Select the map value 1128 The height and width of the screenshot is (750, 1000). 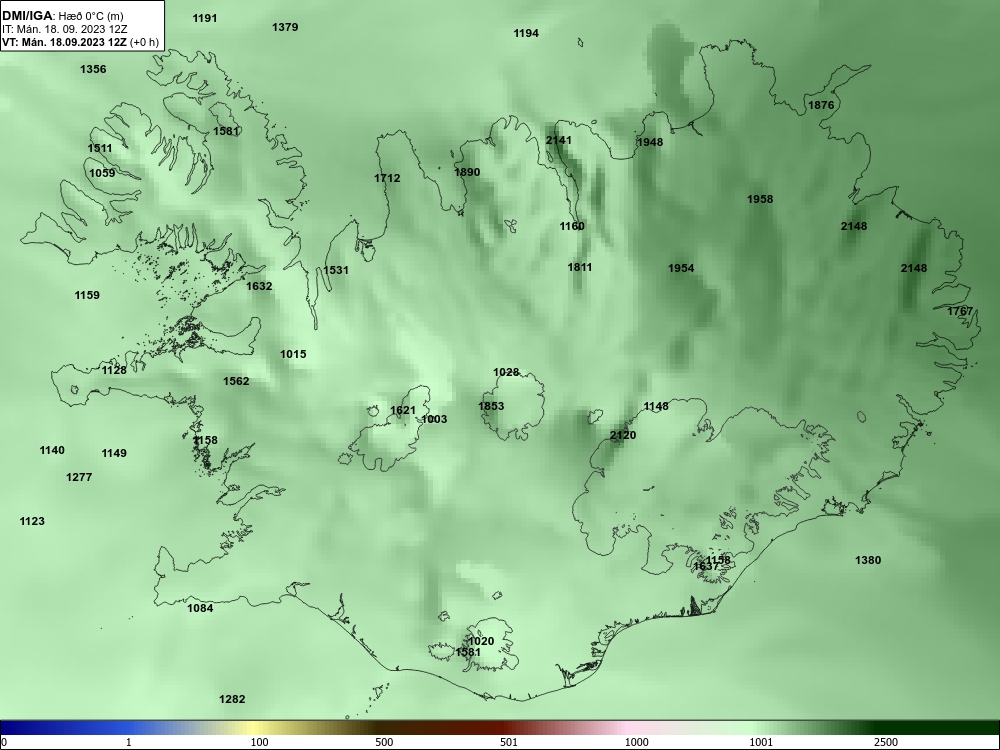click(x=114, y=371)
